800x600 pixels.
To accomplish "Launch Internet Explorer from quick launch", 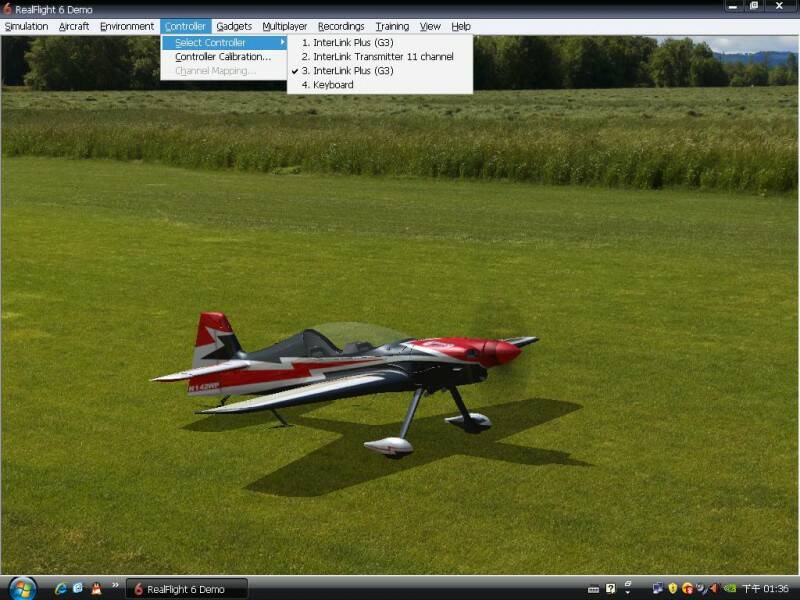I will pyautogui.click(x=61, y=589).
